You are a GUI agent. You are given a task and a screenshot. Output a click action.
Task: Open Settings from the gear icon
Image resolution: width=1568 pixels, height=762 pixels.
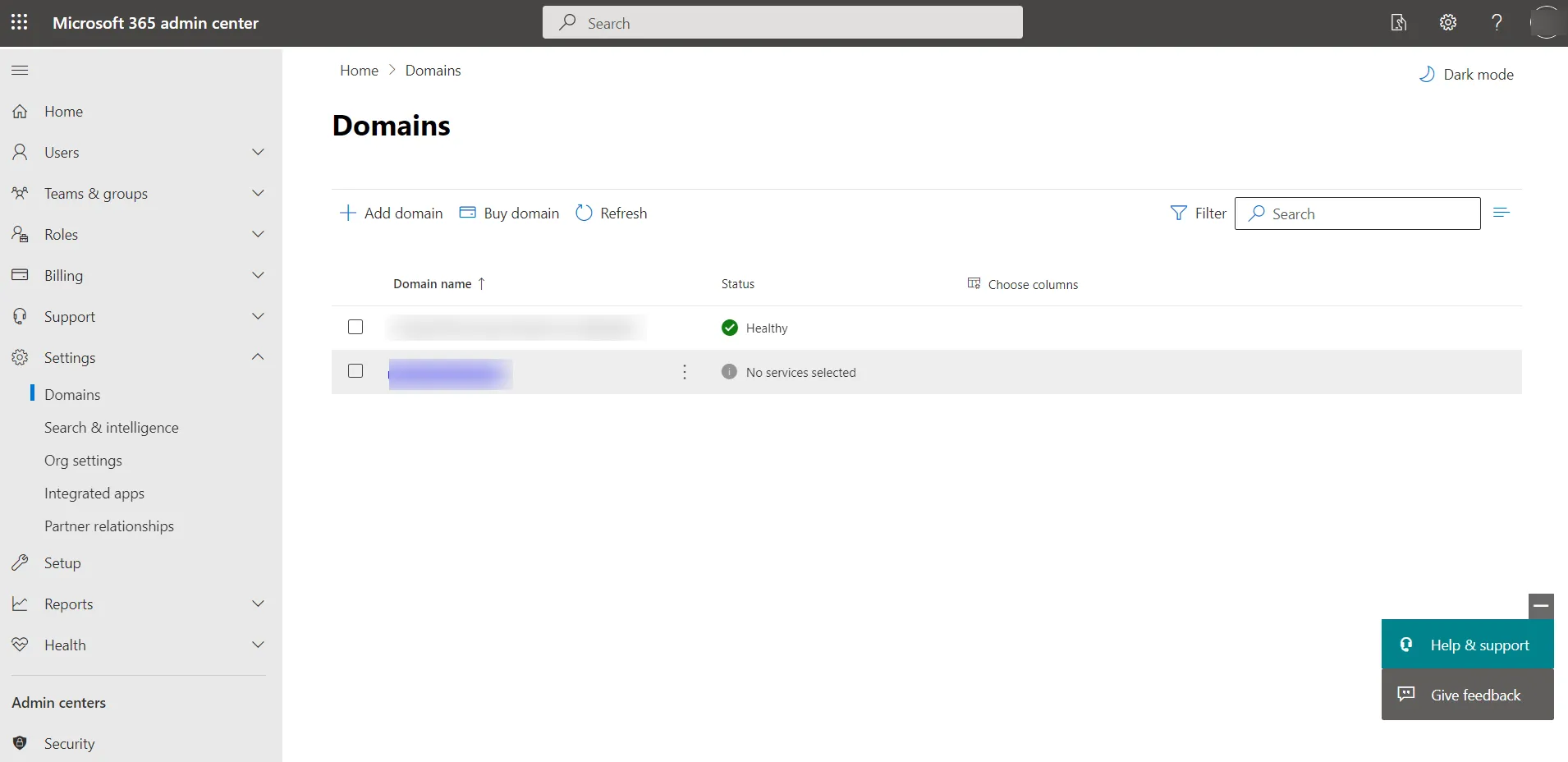point(1447,22)
